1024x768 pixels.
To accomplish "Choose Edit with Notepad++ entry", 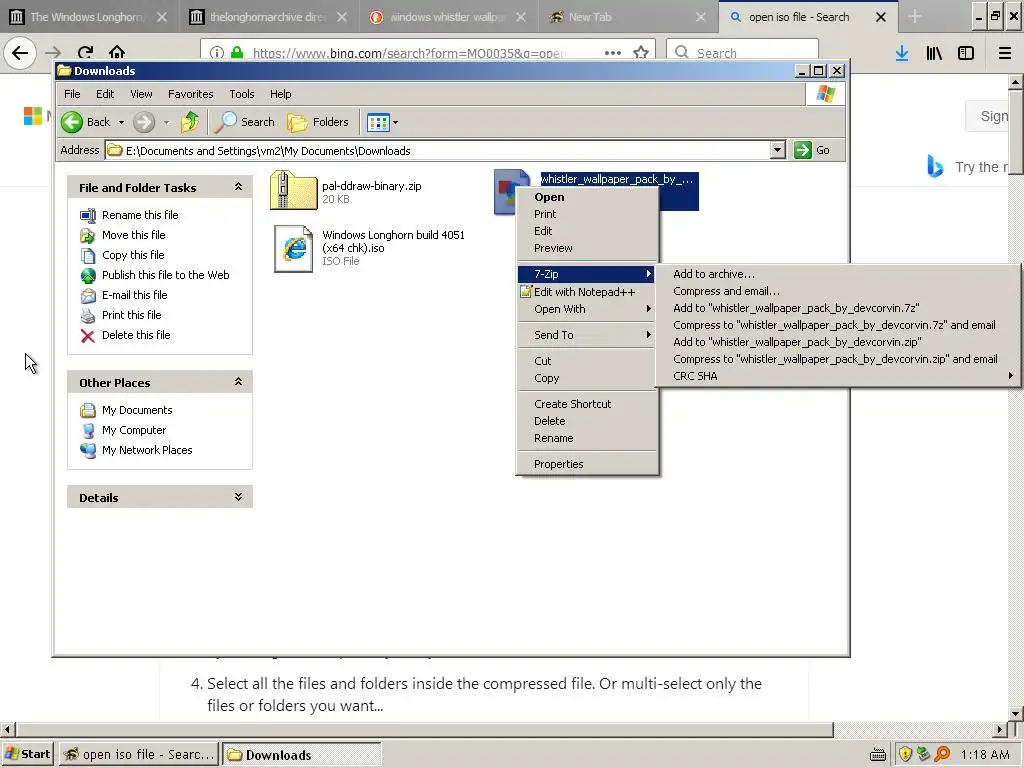I will click(587, 292).
